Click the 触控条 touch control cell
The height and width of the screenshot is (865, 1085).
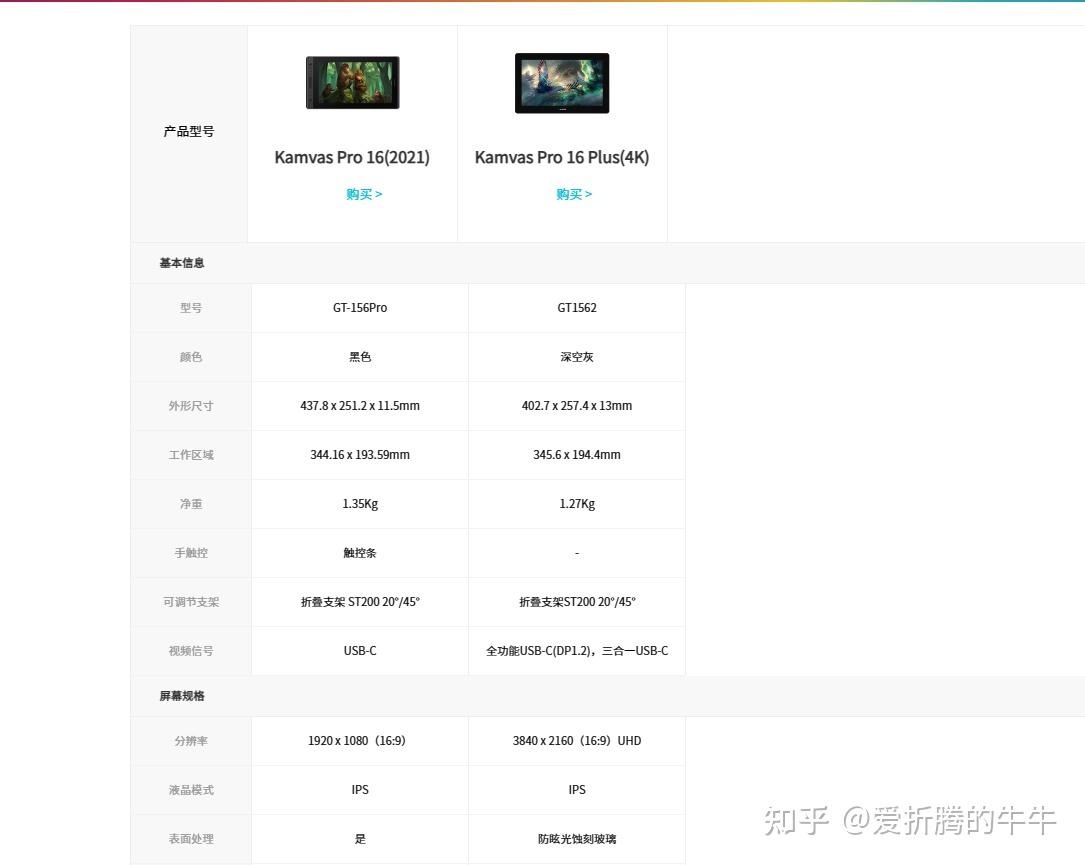pyautogui.click(x=360, y=554)
